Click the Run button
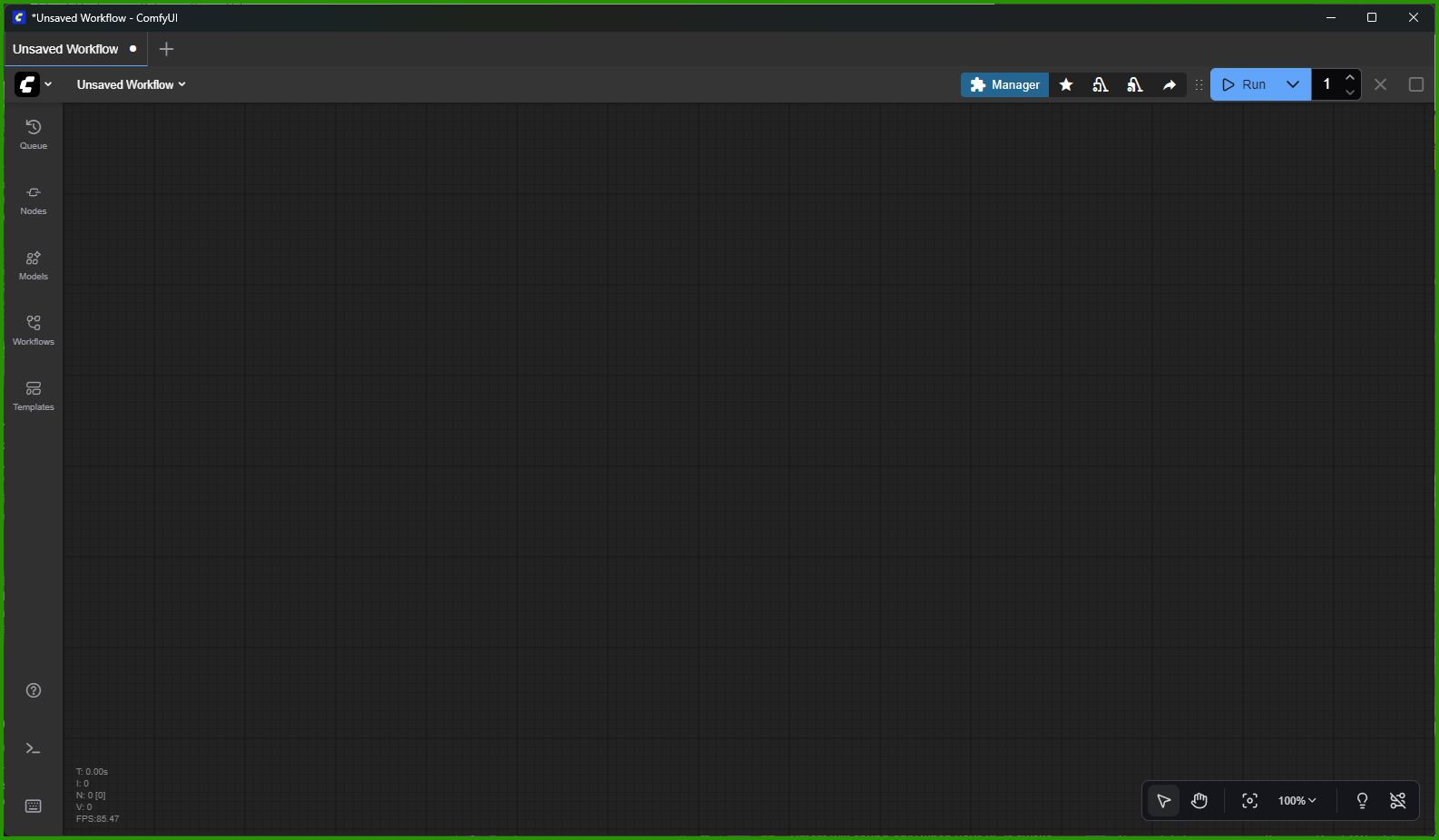1439x840 pixels. (1244, 84)
